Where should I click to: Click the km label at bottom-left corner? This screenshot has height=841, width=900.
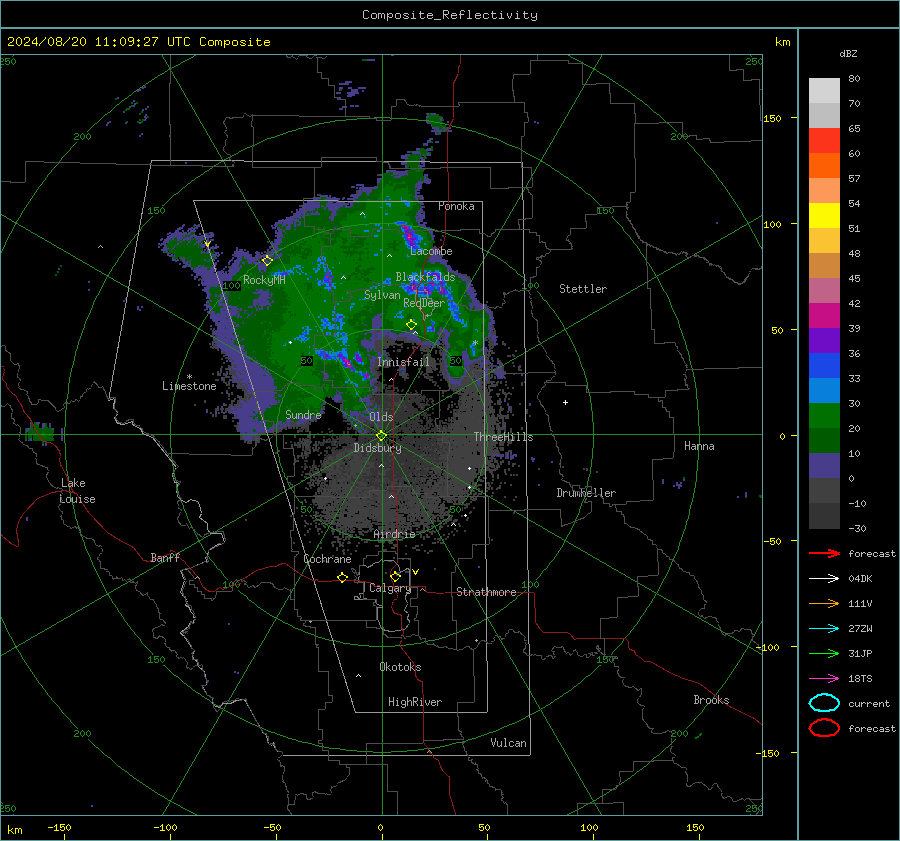[x=14, y=830]
